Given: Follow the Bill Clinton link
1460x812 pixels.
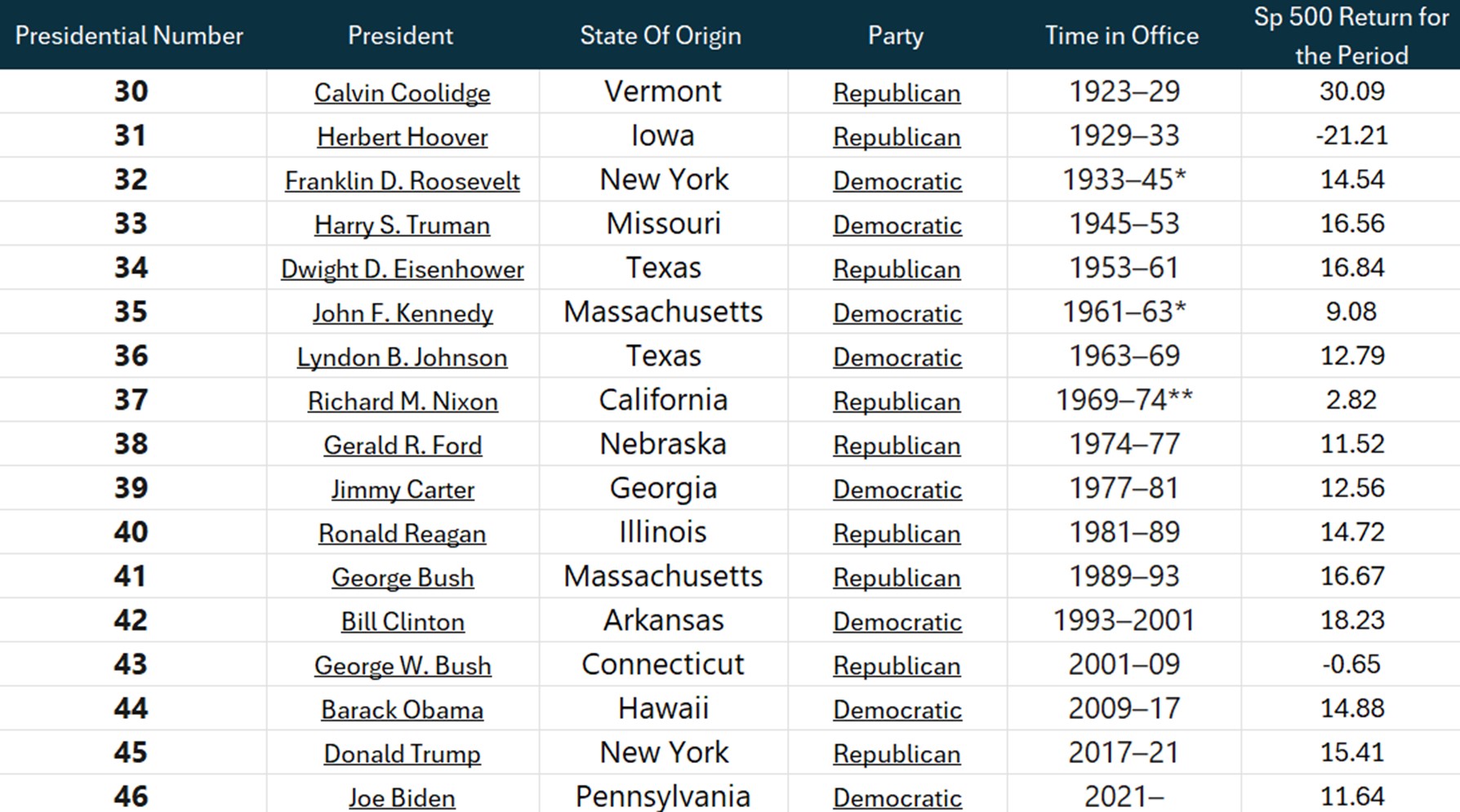Looking at the screenshot, I should tap(402, 622).
